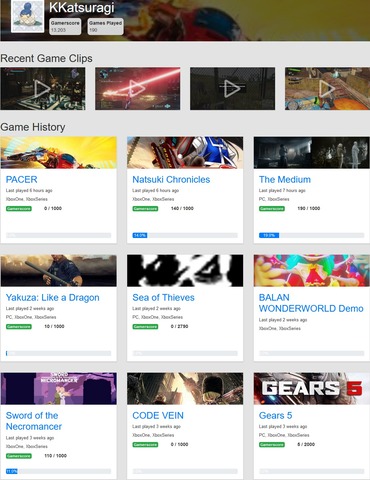Click The Medium banner image
This screenshot has width=370, height=480.
(x=312, y=153)
